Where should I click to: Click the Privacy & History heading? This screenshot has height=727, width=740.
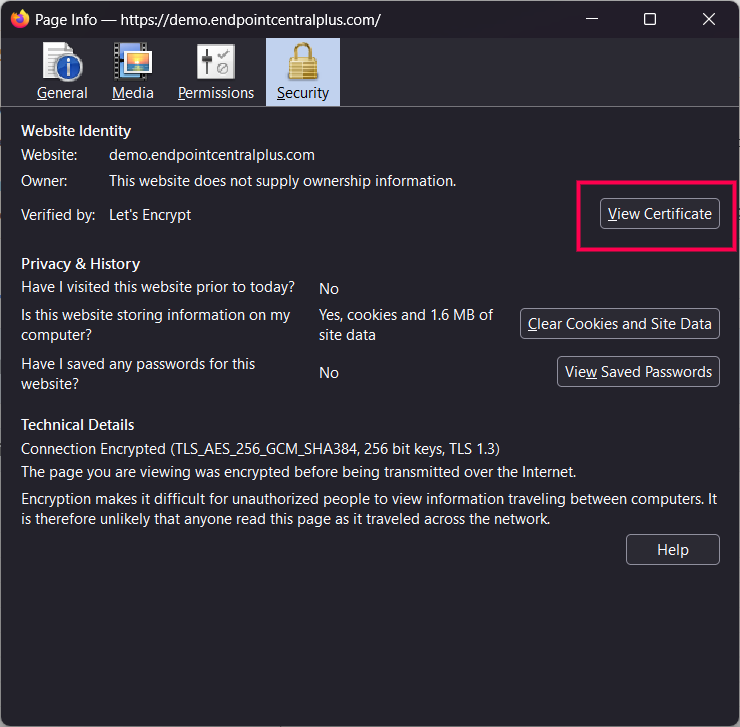[80, 264]
